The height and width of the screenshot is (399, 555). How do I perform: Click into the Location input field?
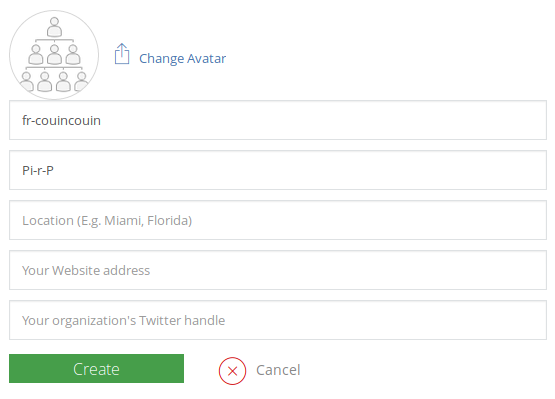pyautogui.click(x=278, y=220)
